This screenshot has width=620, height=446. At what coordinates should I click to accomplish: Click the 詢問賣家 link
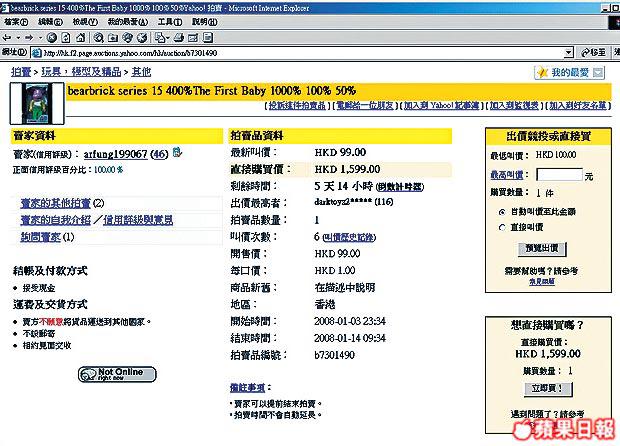(40, 237)
